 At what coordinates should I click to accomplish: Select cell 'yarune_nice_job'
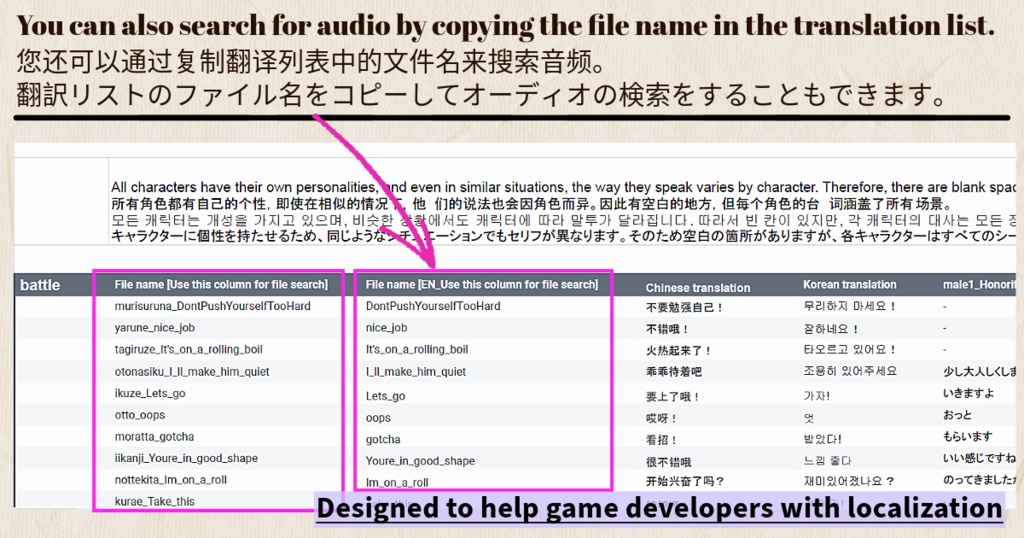point(155,327)
